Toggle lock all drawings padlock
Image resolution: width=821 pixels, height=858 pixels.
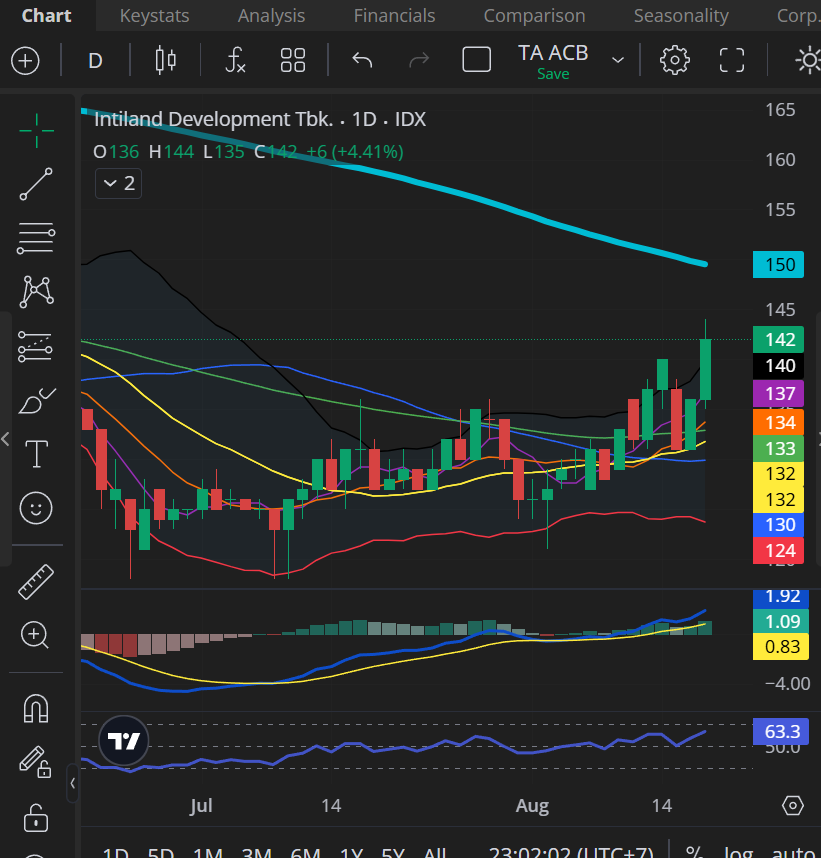point(36,818)
